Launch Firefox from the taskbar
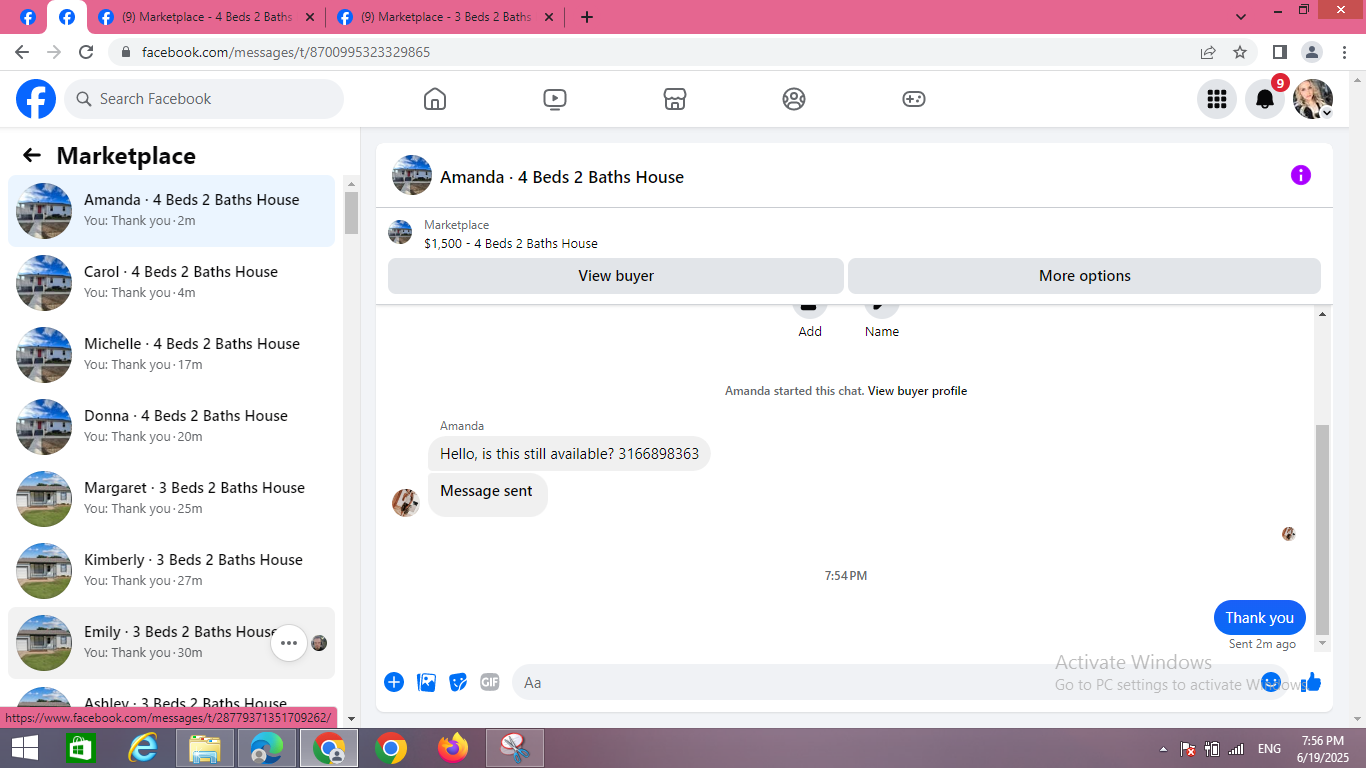The height and width of the screenshot is (768, 1366). click(x=453, y=748)
